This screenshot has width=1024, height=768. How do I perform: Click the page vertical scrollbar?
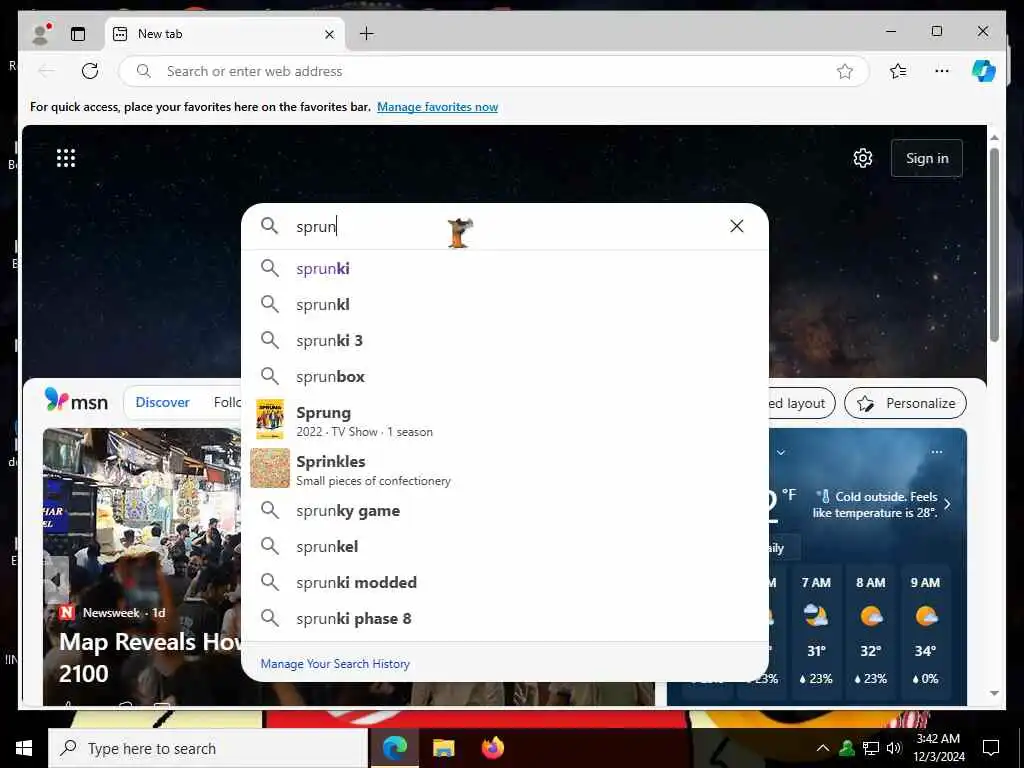[994, 245]
